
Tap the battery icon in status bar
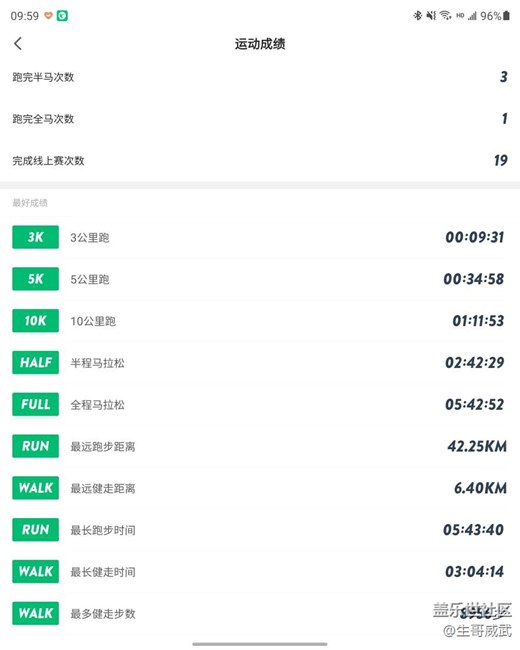(x=506, y=16)
